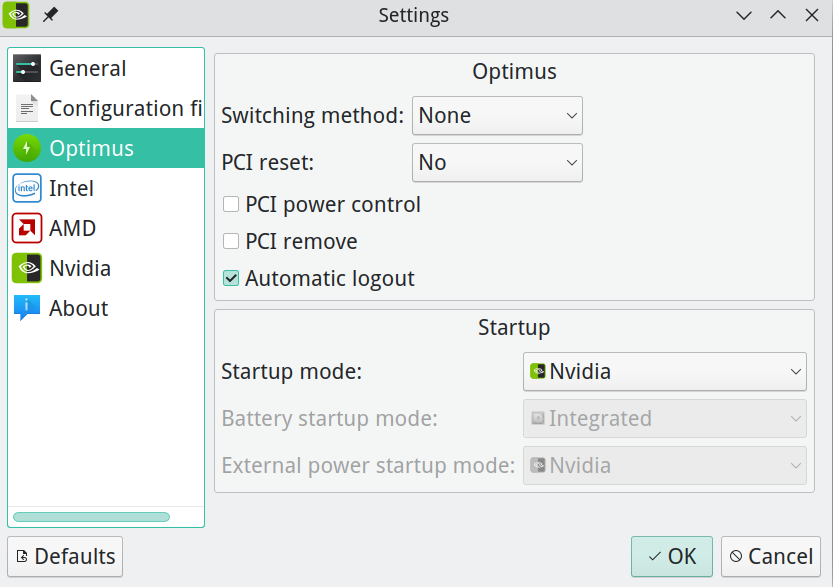
Task: Minimize the Settings window
Action: pyautogui.click(x=744, y=15)
